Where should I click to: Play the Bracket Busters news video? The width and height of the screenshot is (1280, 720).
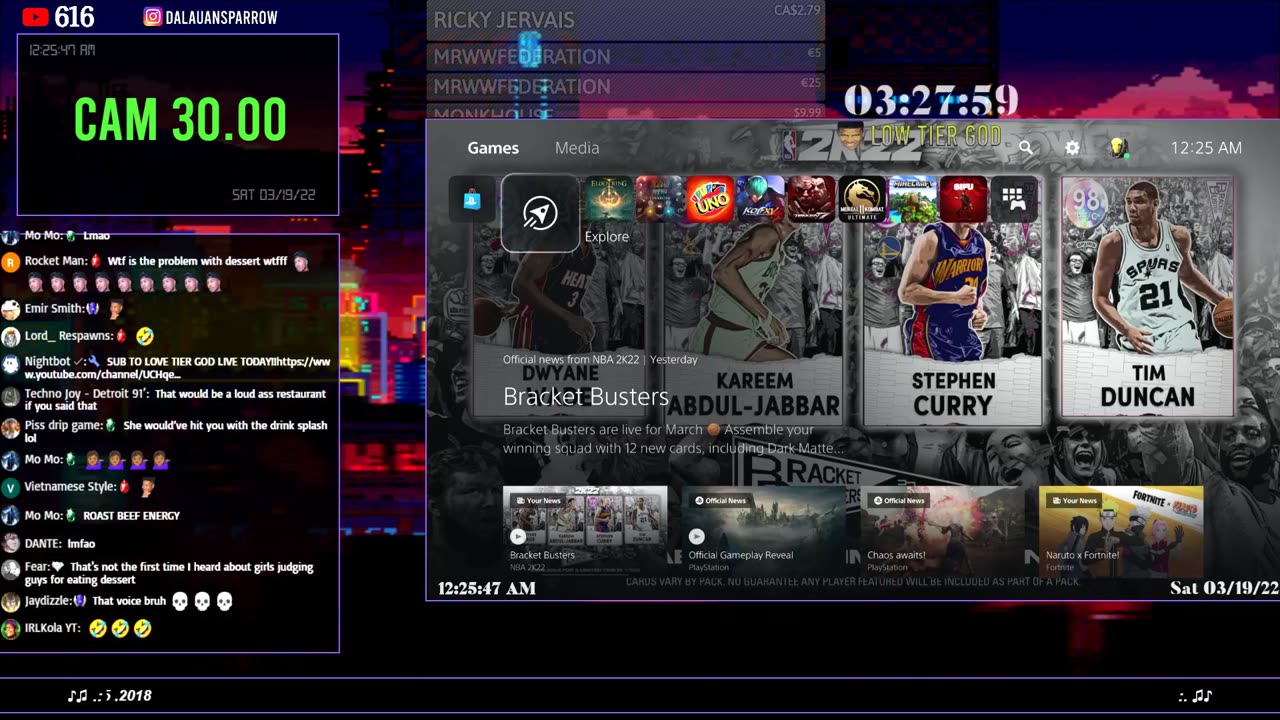pyautogui.click(x=518, y=536)
